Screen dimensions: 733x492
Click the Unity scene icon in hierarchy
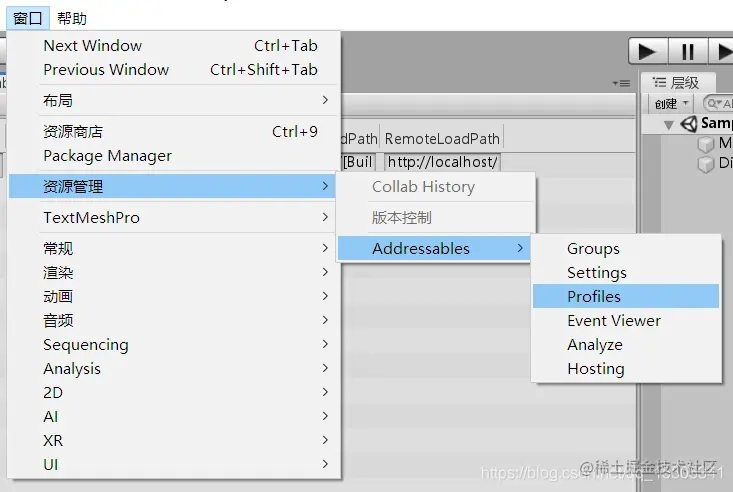[x=689, y=124]
